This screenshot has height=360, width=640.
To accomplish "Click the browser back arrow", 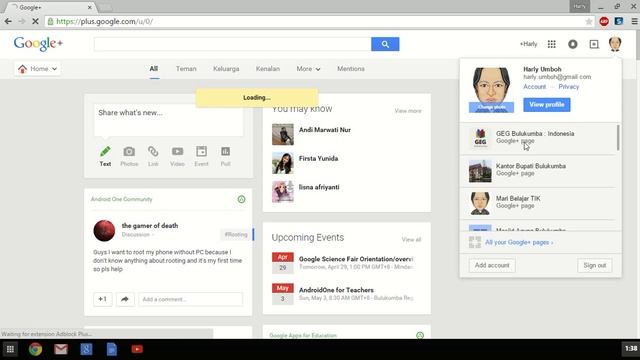I will pyautogui.click(x=8, y=21).
